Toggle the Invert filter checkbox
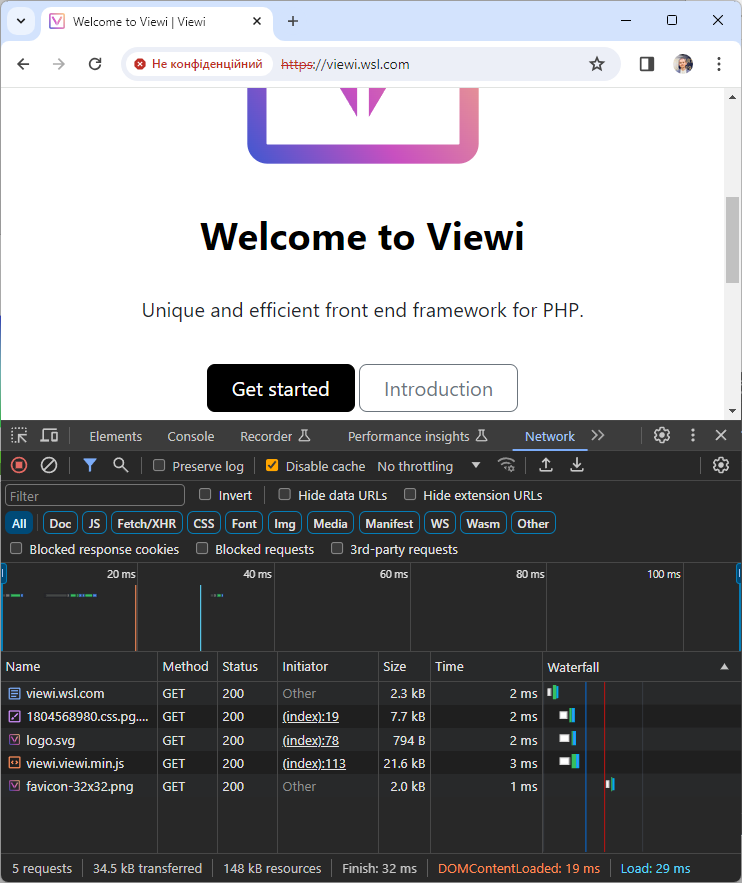The width and height of the screenshot is (742, 883). [x=205, y=494]
